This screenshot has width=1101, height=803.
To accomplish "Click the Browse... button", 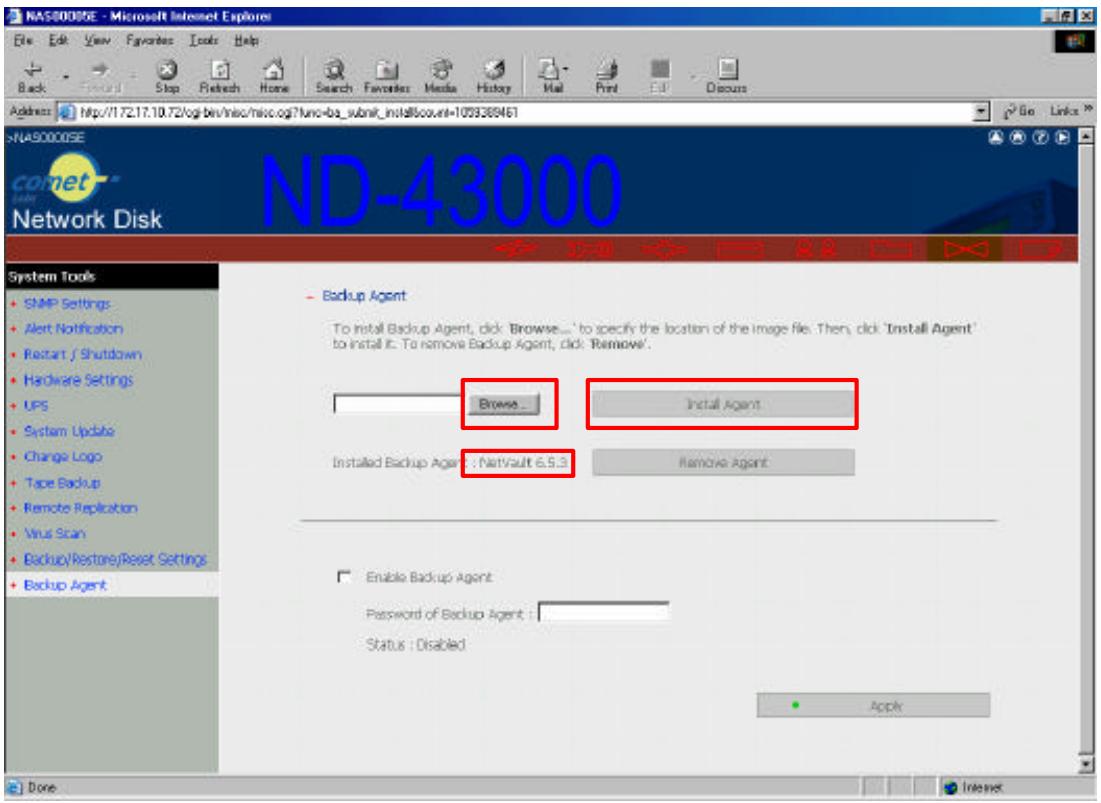I will point(504,404).
